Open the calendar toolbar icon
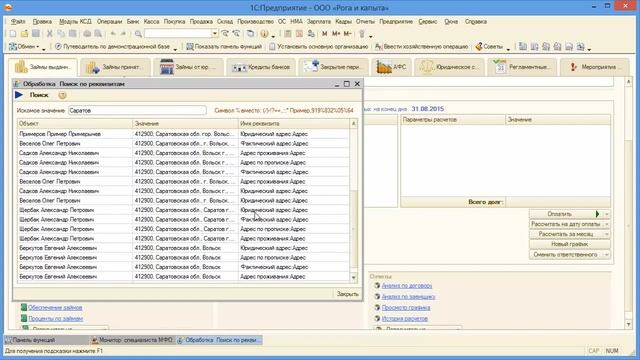 tap(299, 34)
